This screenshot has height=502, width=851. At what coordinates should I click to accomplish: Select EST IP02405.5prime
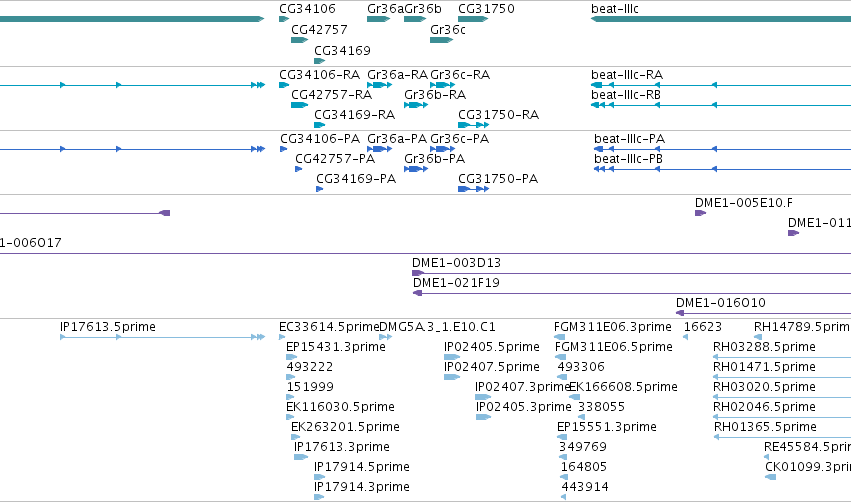click(x=492, y=346)
